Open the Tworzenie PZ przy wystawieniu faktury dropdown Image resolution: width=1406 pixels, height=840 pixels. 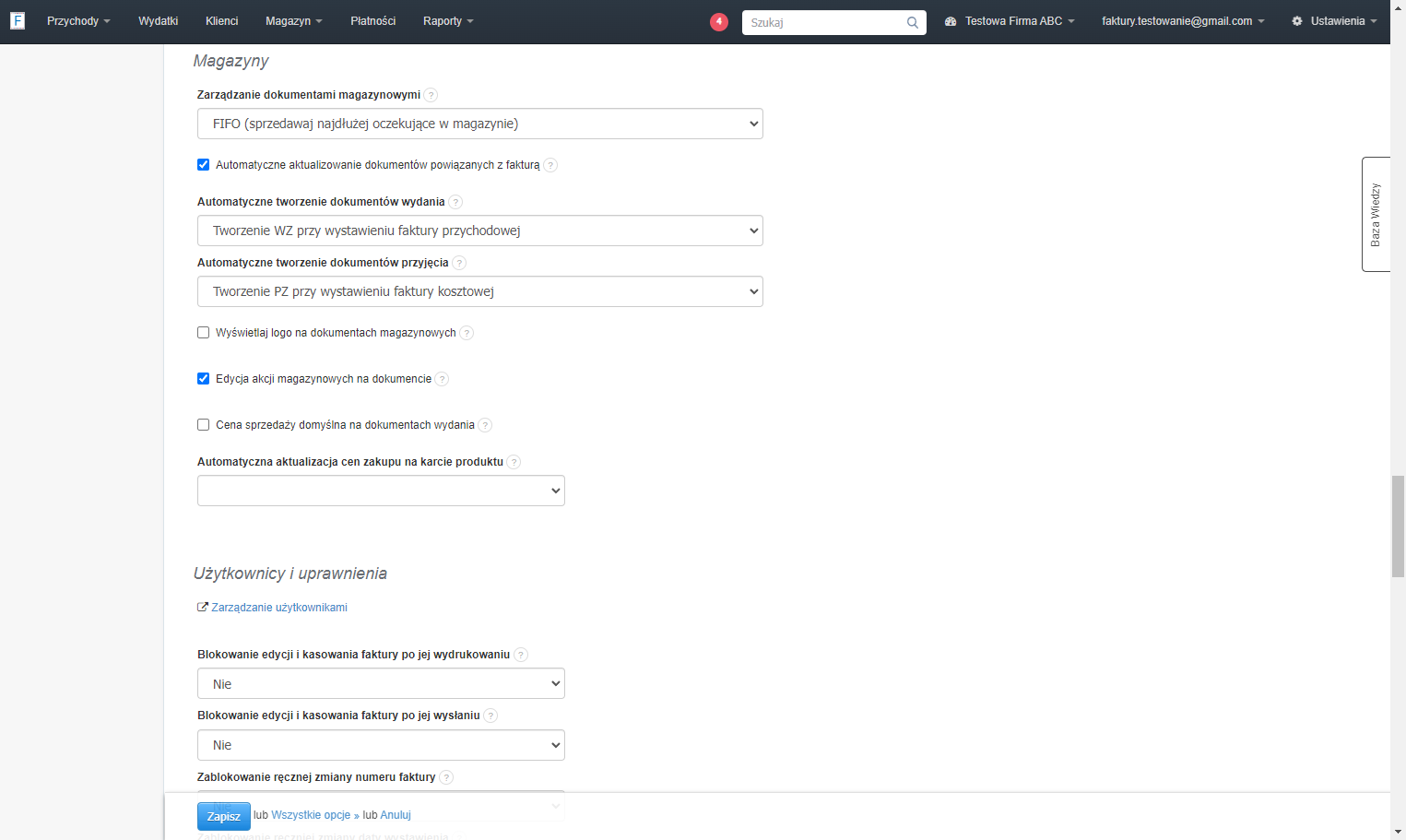tap(480, 291)
